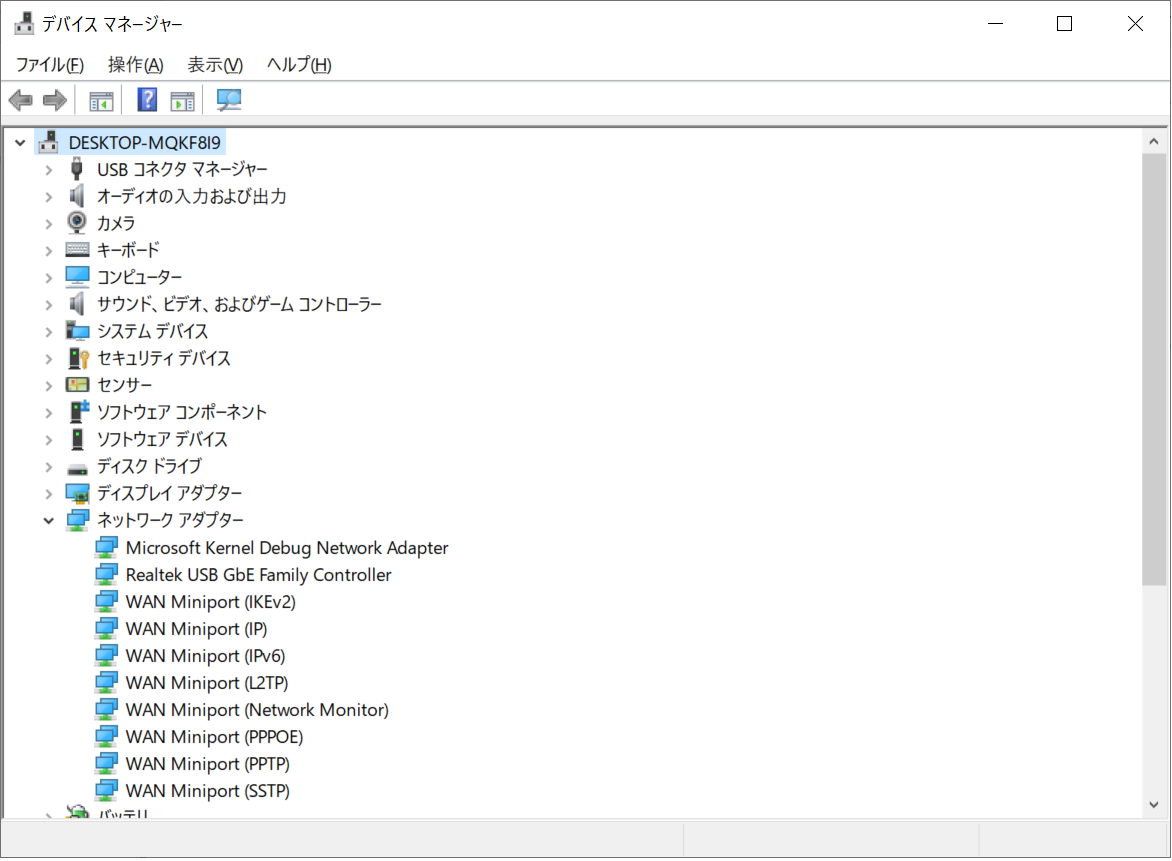Open Help via blue question mark icon
The height and width of the screenshot is (861, 1172).
click(147, 99)
